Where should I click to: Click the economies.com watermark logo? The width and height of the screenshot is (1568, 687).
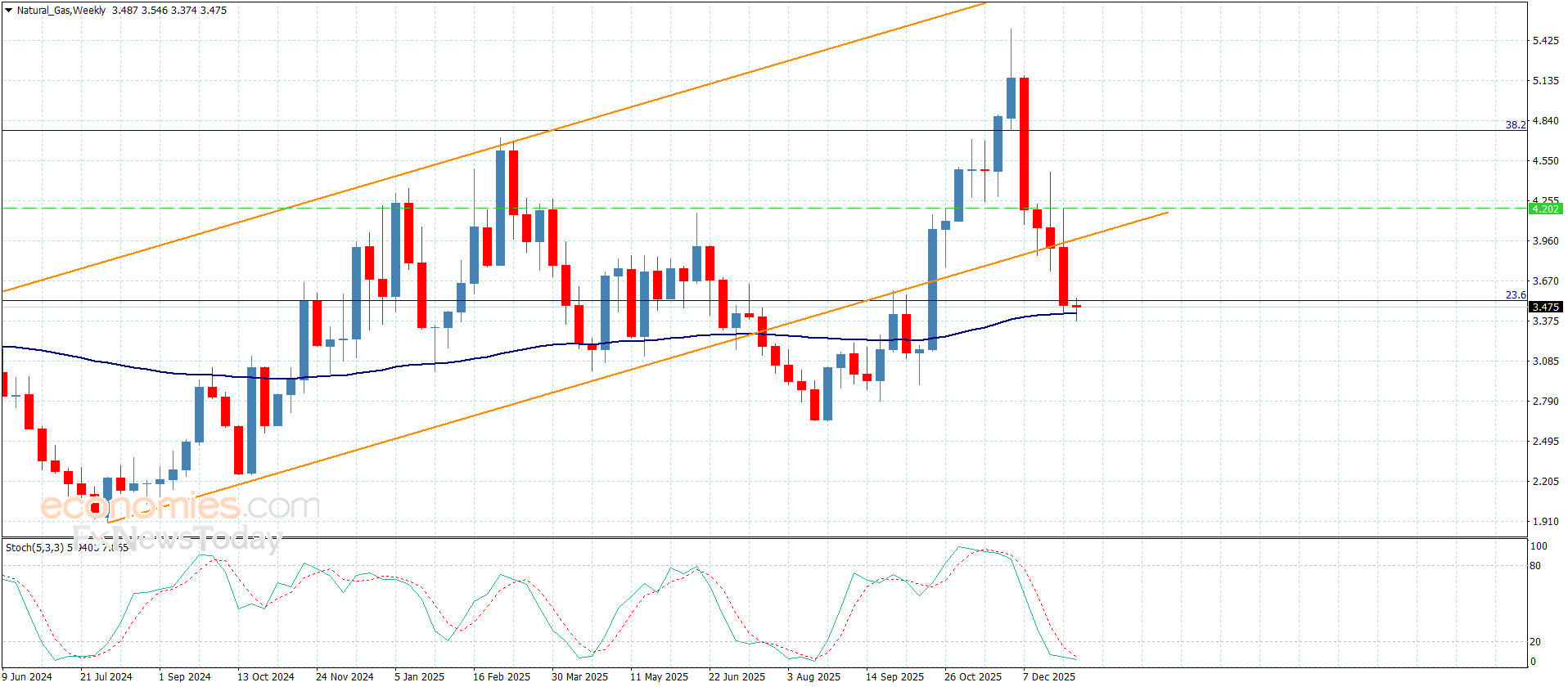tap(180, 506)
